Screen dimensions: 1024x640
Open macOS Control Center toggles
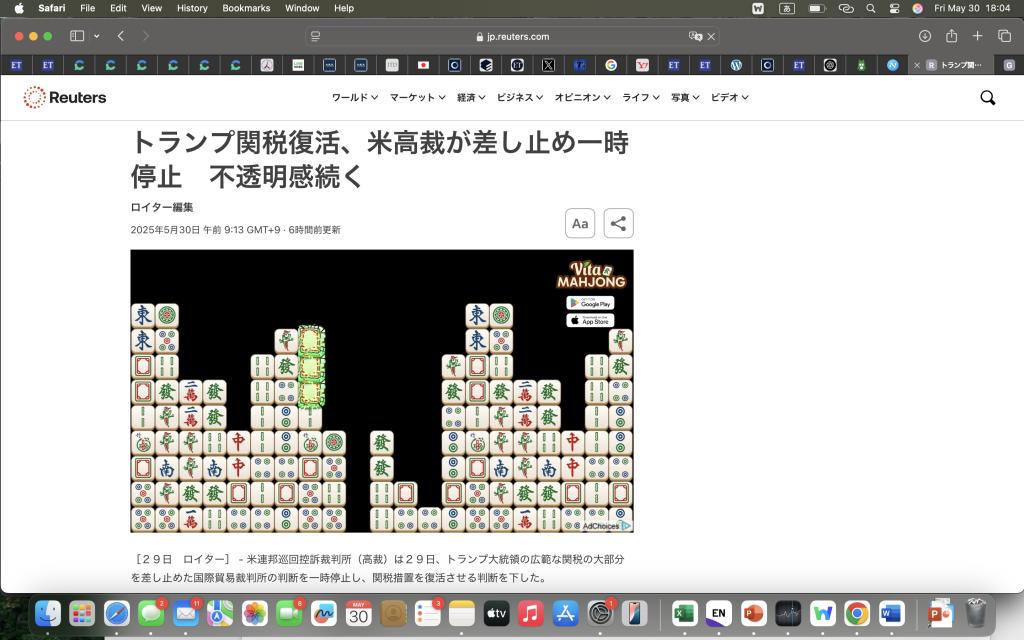[893, 8]
